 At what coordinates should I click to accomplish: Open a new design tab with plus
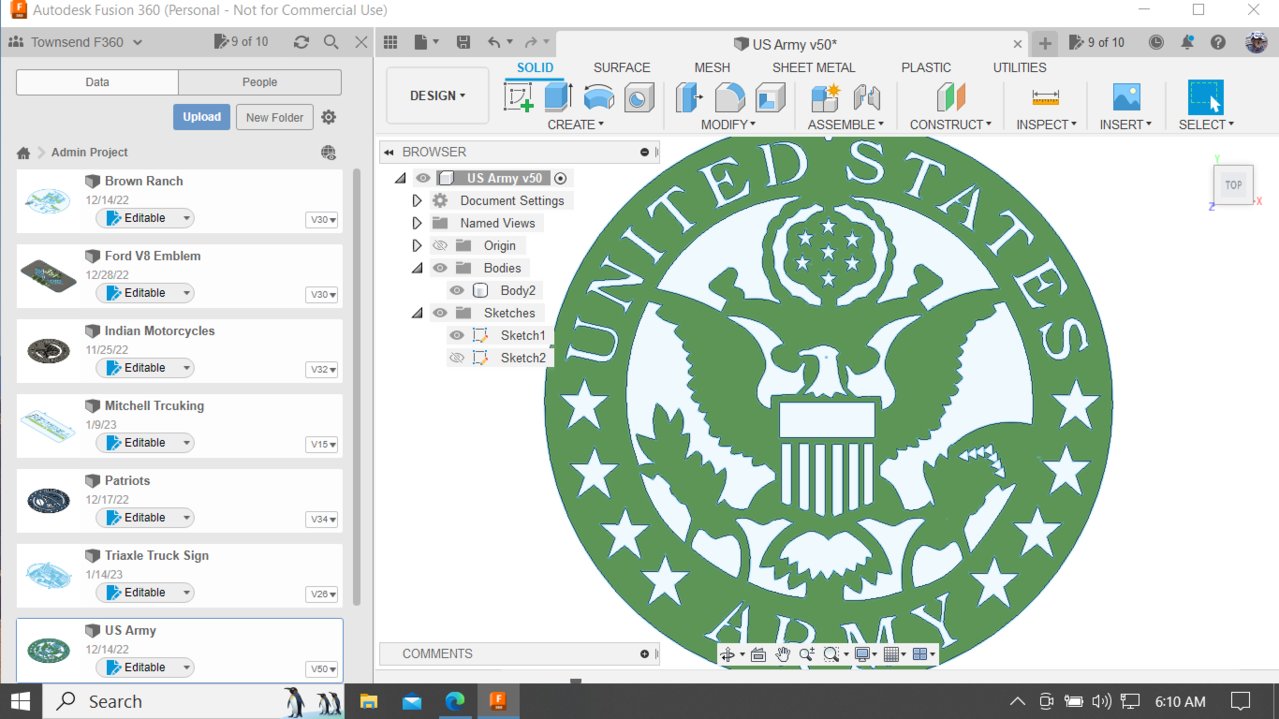(1044, 43)
